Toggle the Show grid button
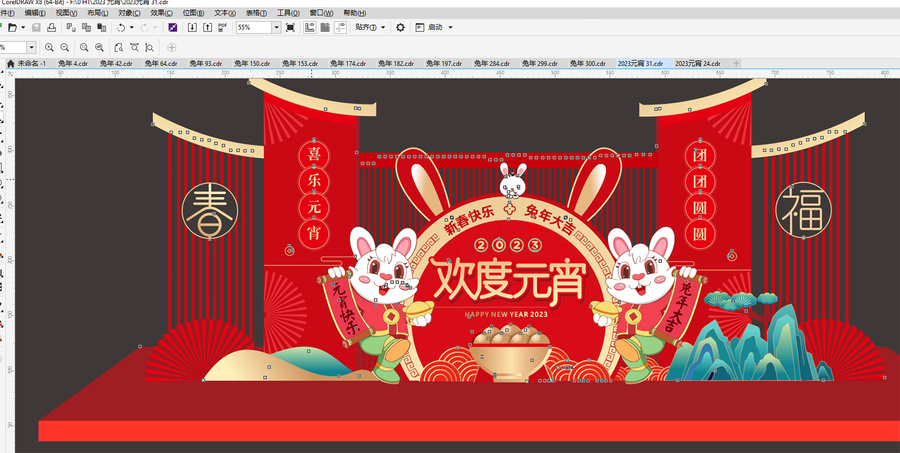 click(x=325, y=27)
